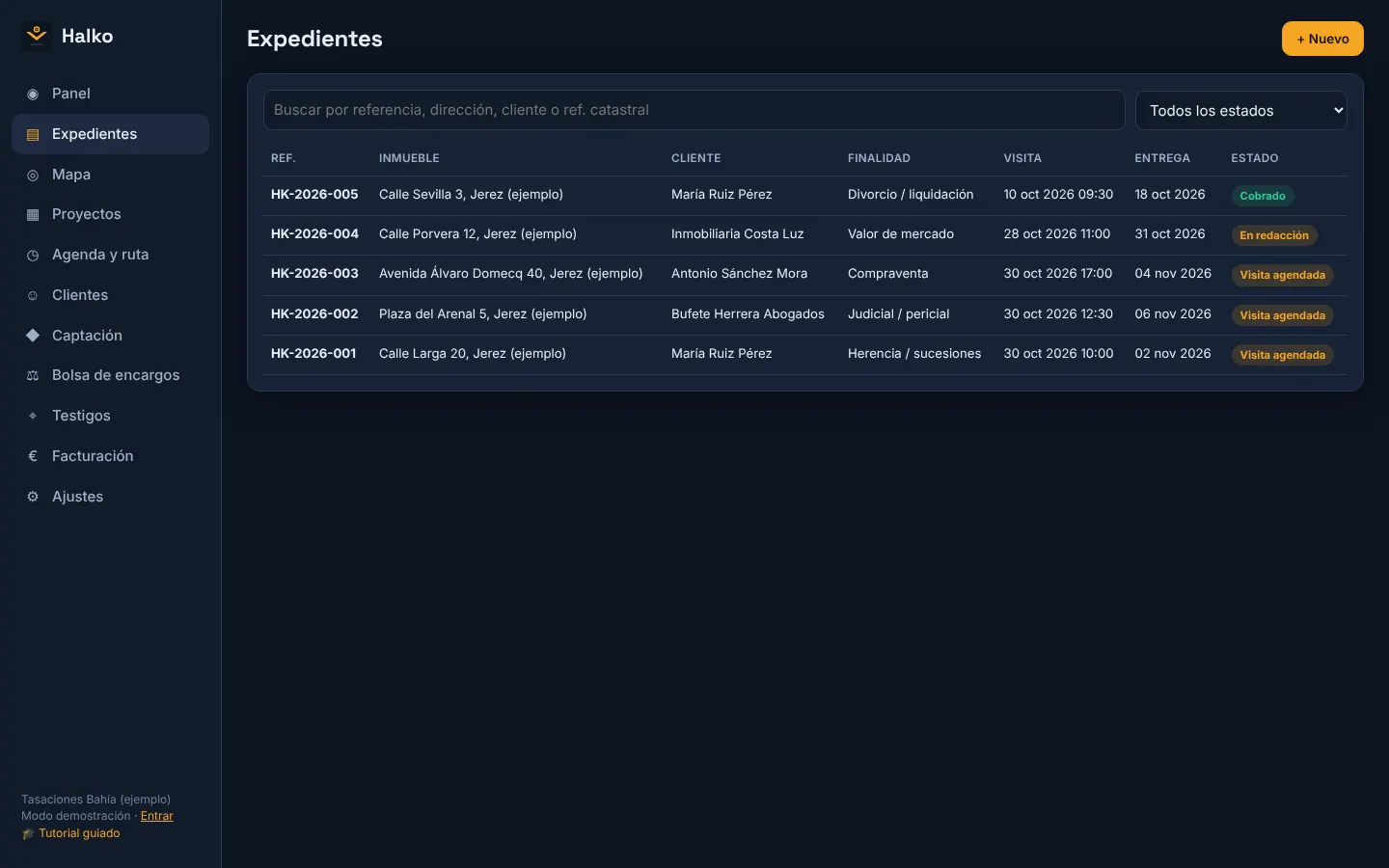This screenshot has height=868, width=1389.
Task: Go to the Panel menu item
Action: click(110, 94)
